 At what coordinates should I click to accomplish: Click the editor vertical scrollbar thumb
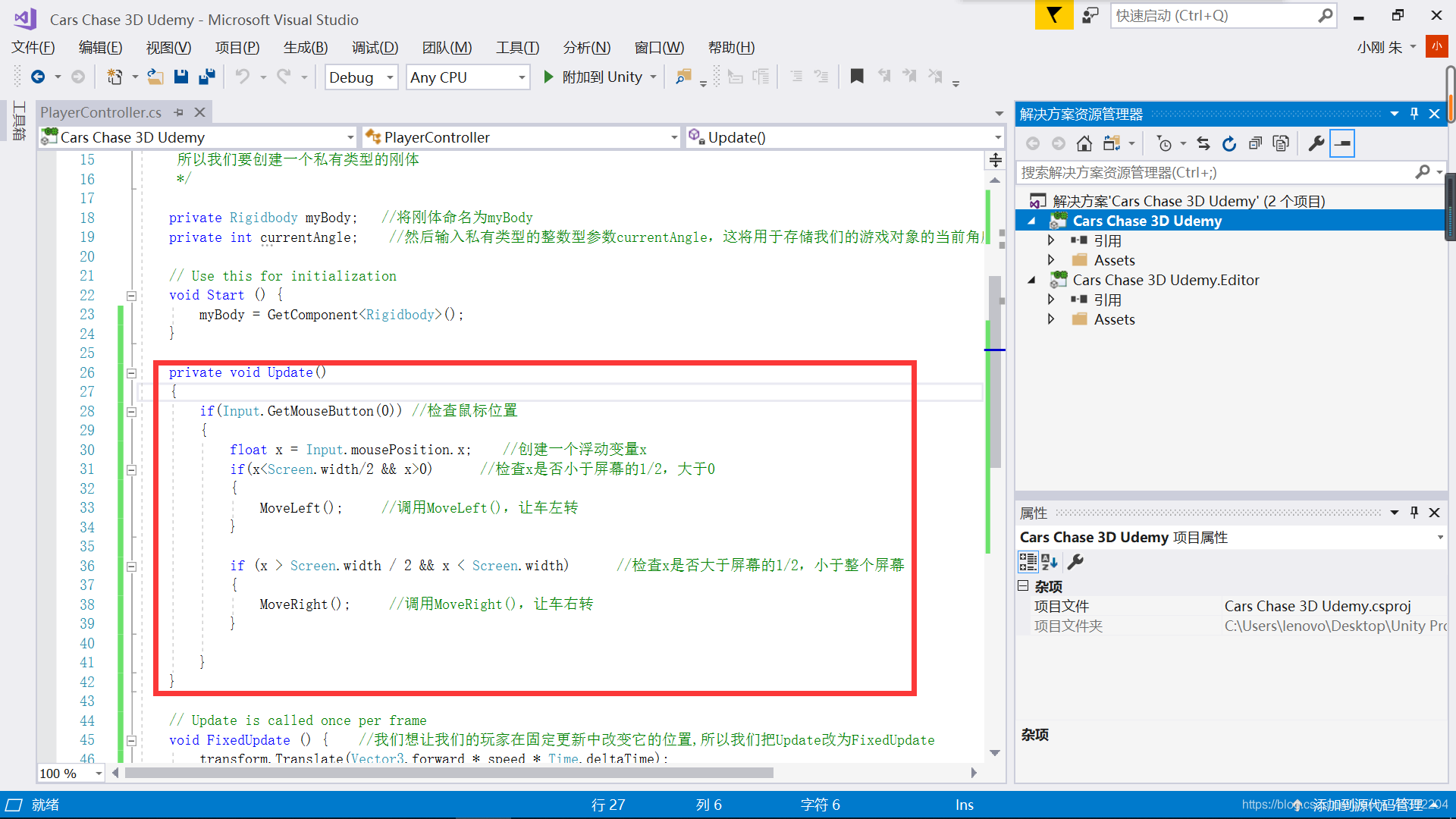(x=995, y=372)
